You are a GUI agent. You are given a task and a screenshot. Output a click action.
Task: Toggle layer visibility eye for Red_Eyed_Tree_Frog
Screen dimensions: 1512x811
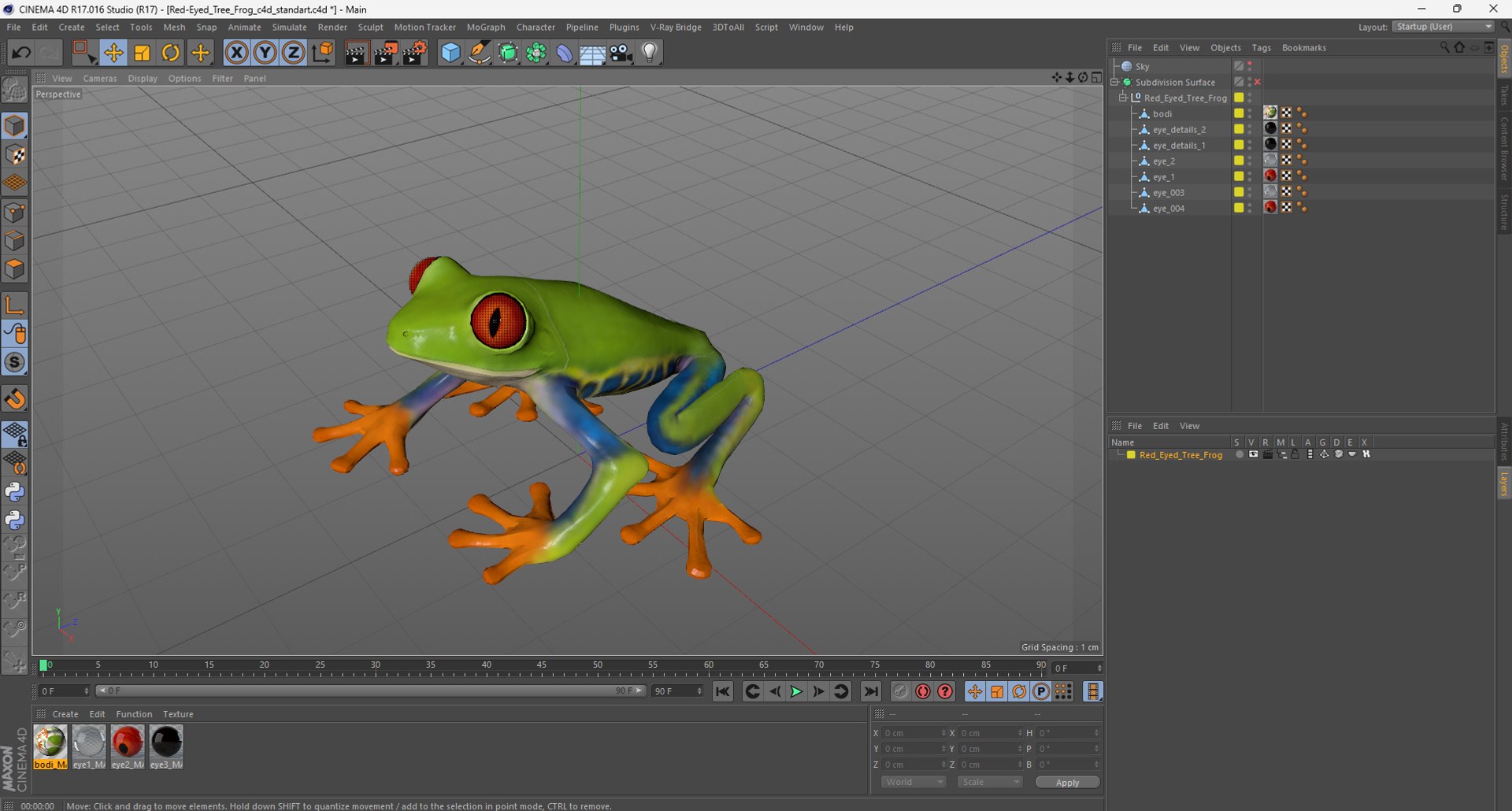(x=1253, y=454)
